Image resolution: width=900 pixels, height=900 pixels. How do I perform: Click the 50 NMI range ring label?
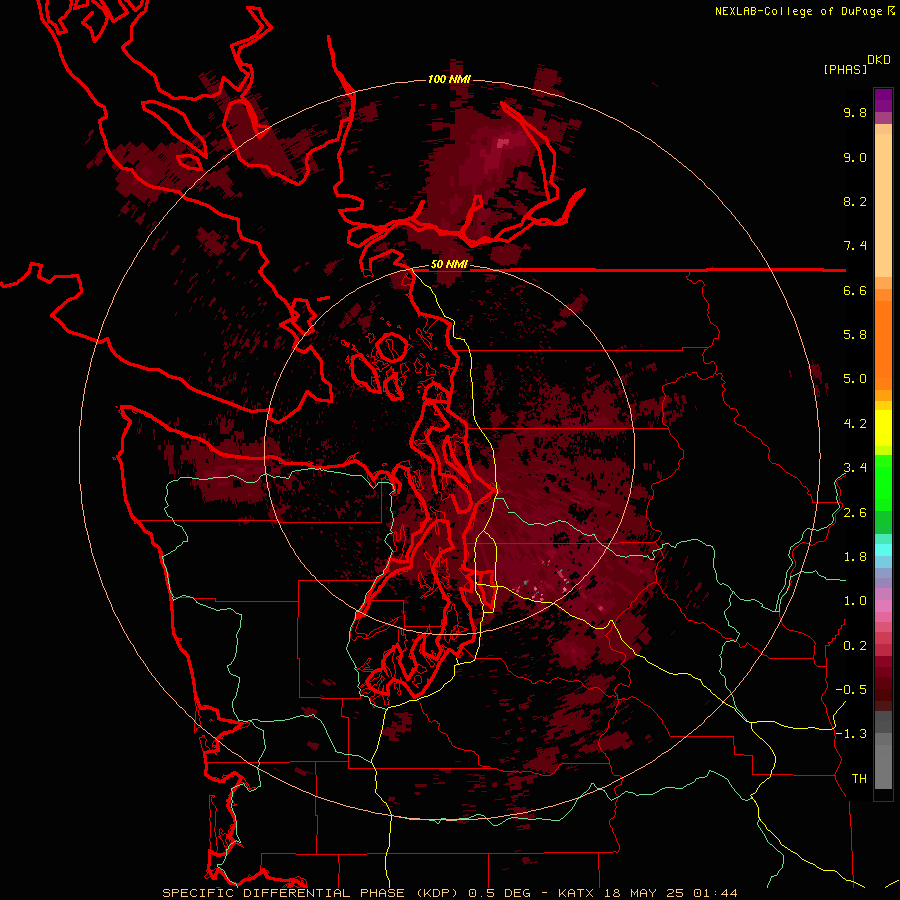[x=449, y=265]
